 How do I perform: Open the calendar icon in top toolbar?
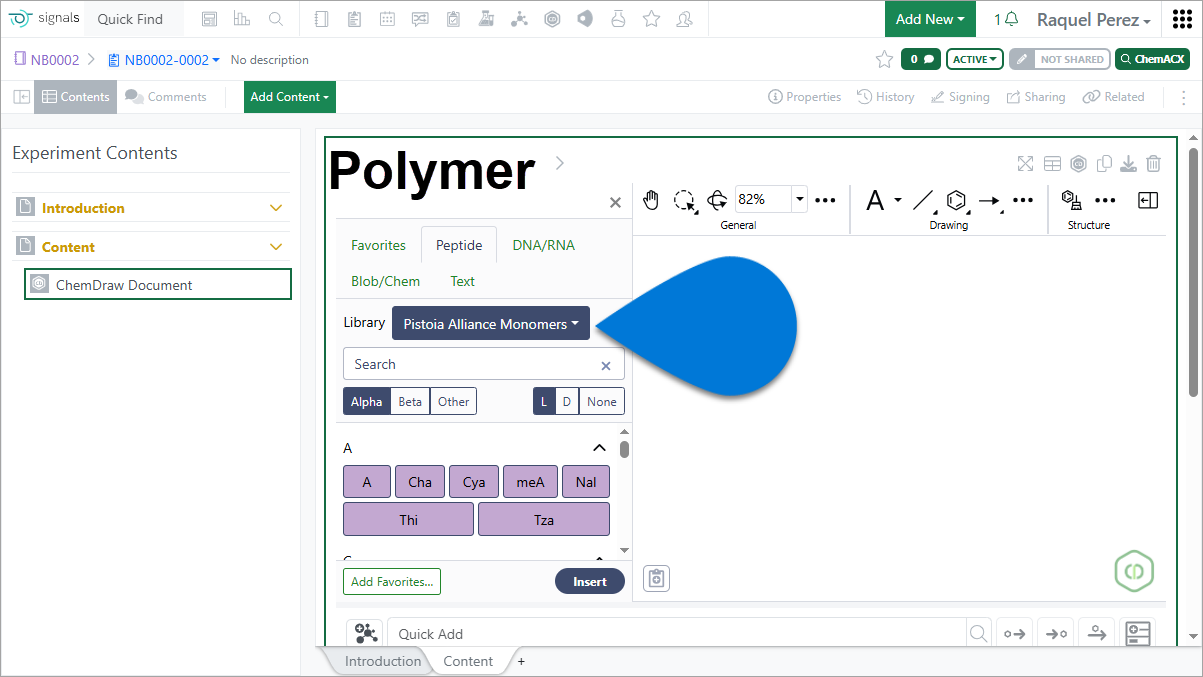point(387,19)
